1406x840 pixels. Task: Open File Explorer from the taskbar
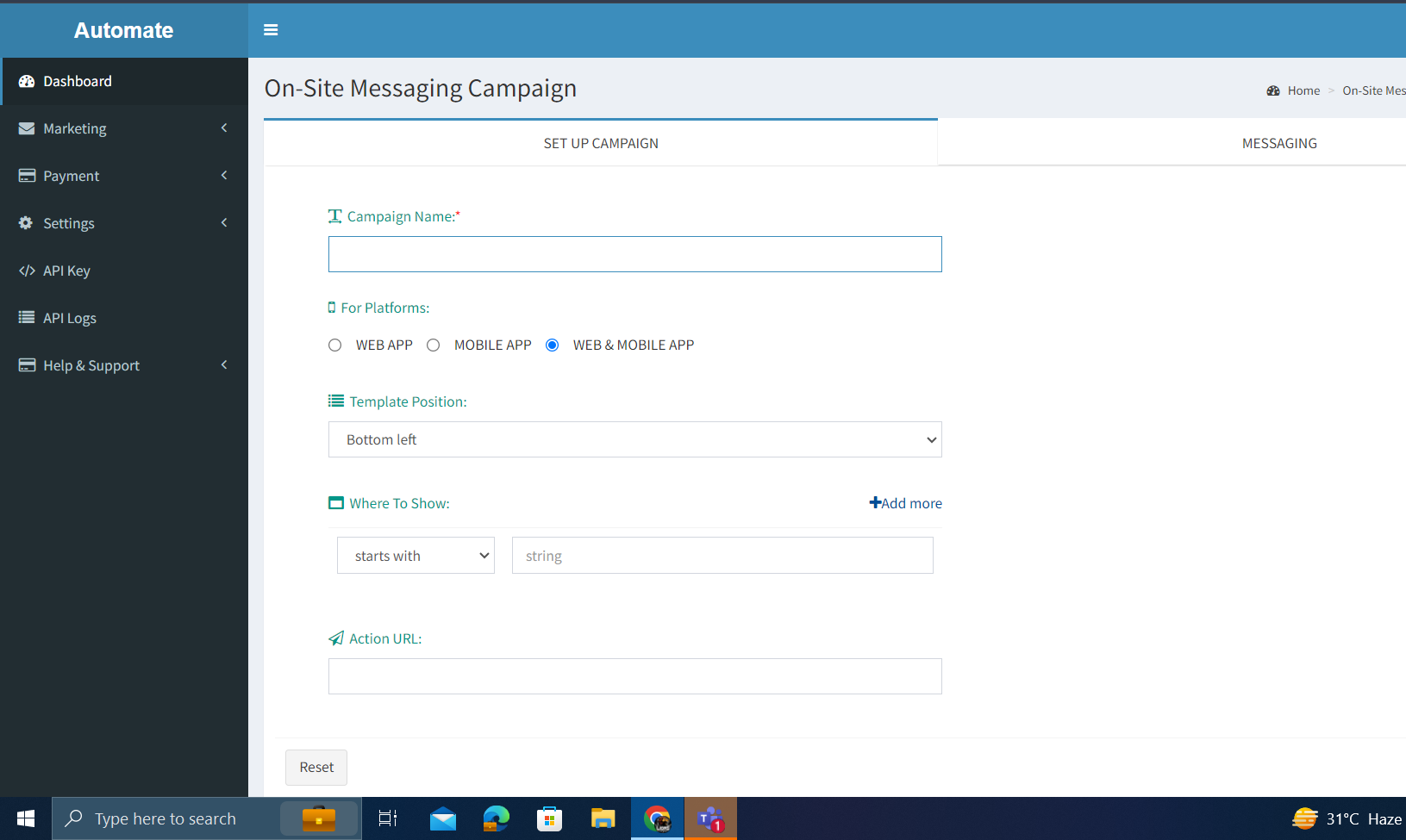coord(603,818)
